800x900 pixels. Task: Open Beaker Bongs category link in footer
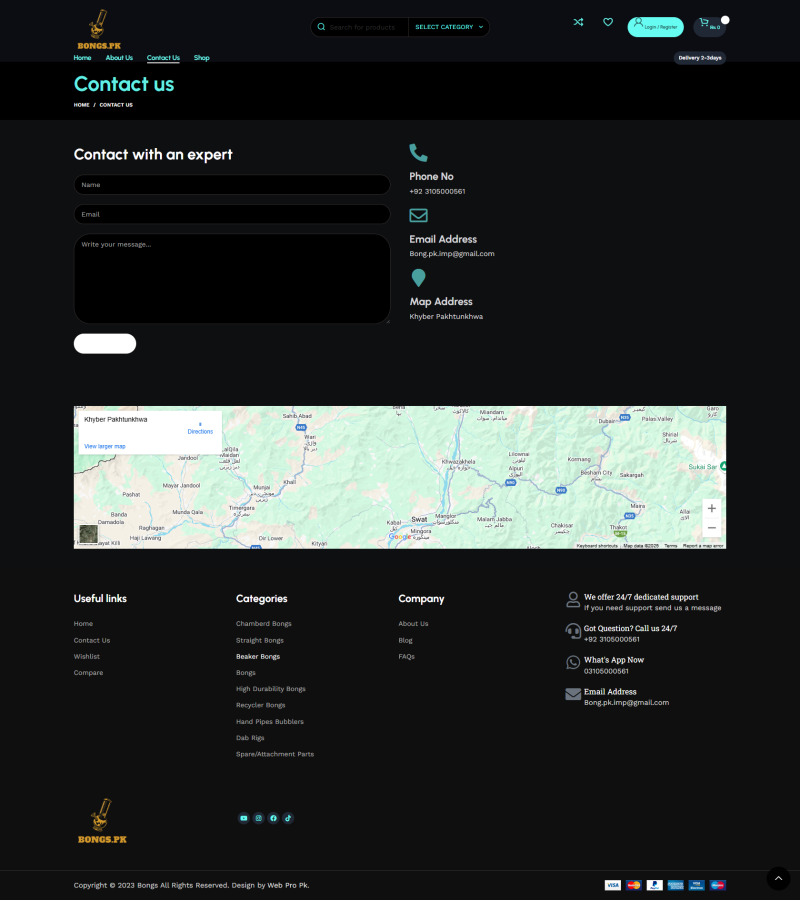coord(258,657)
